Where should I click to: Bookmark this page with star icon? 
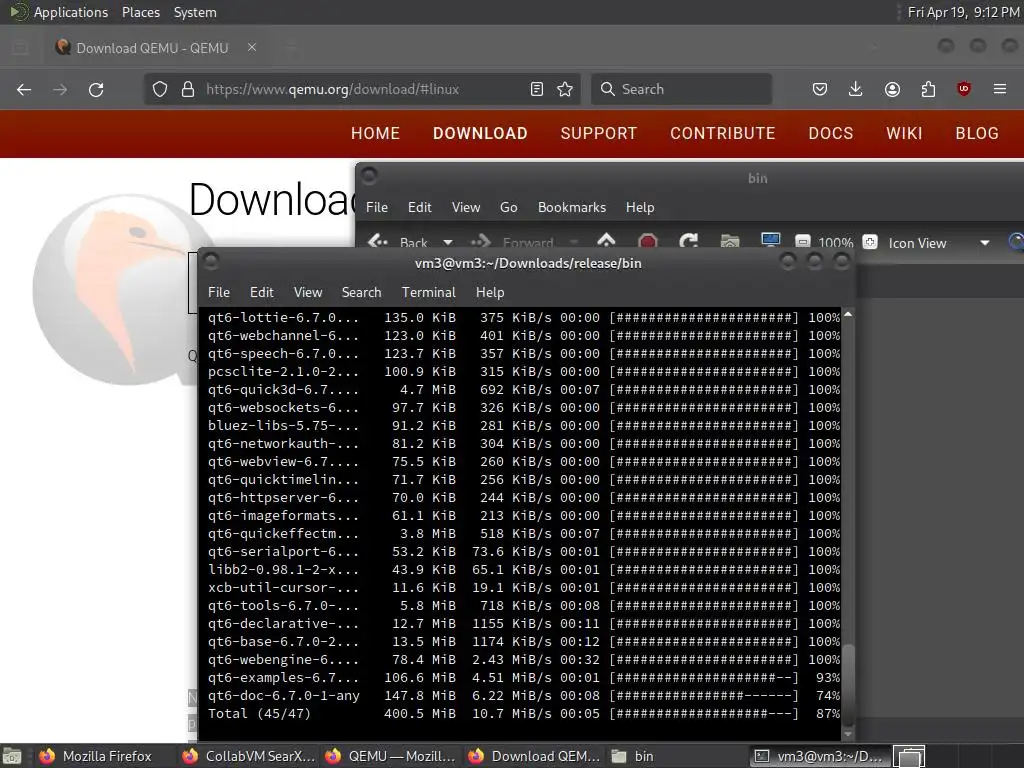[565, 89]
